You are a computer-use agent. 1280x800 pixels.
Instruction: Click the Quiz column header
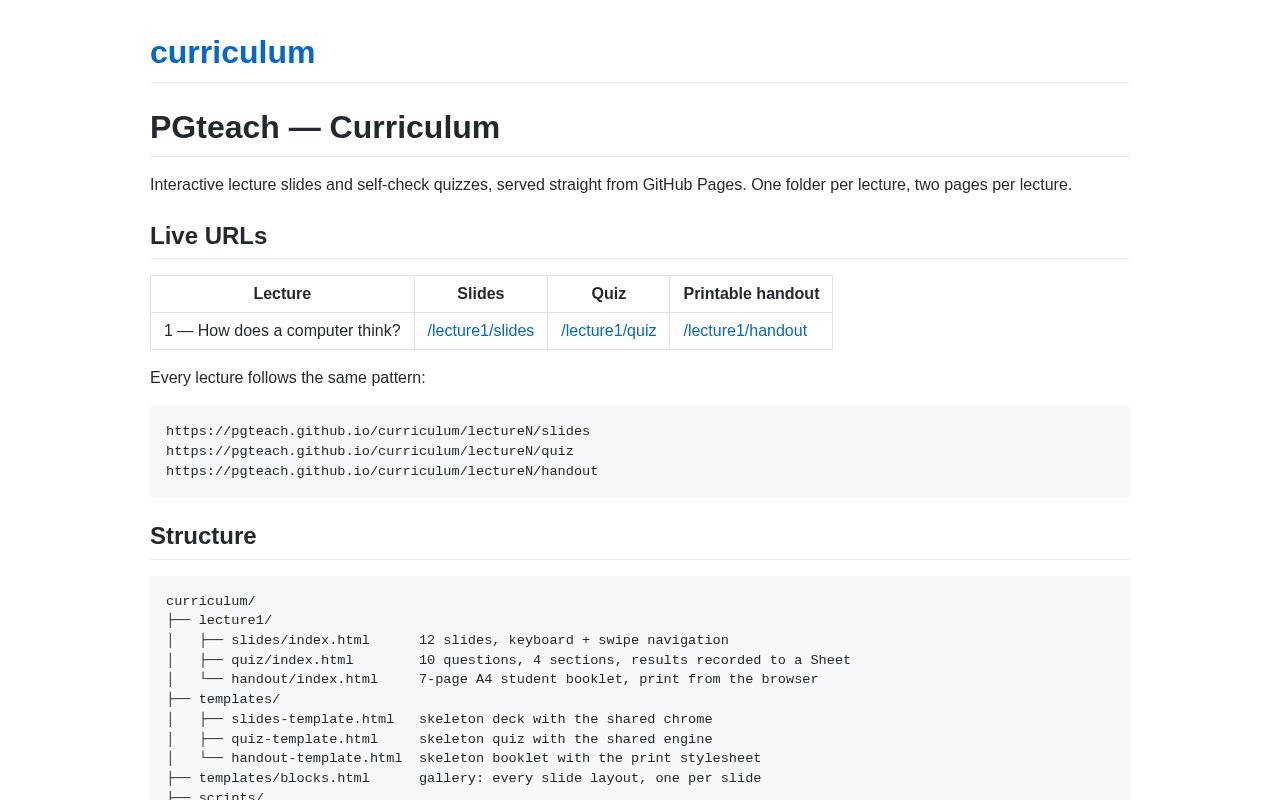tap(609, 294)
